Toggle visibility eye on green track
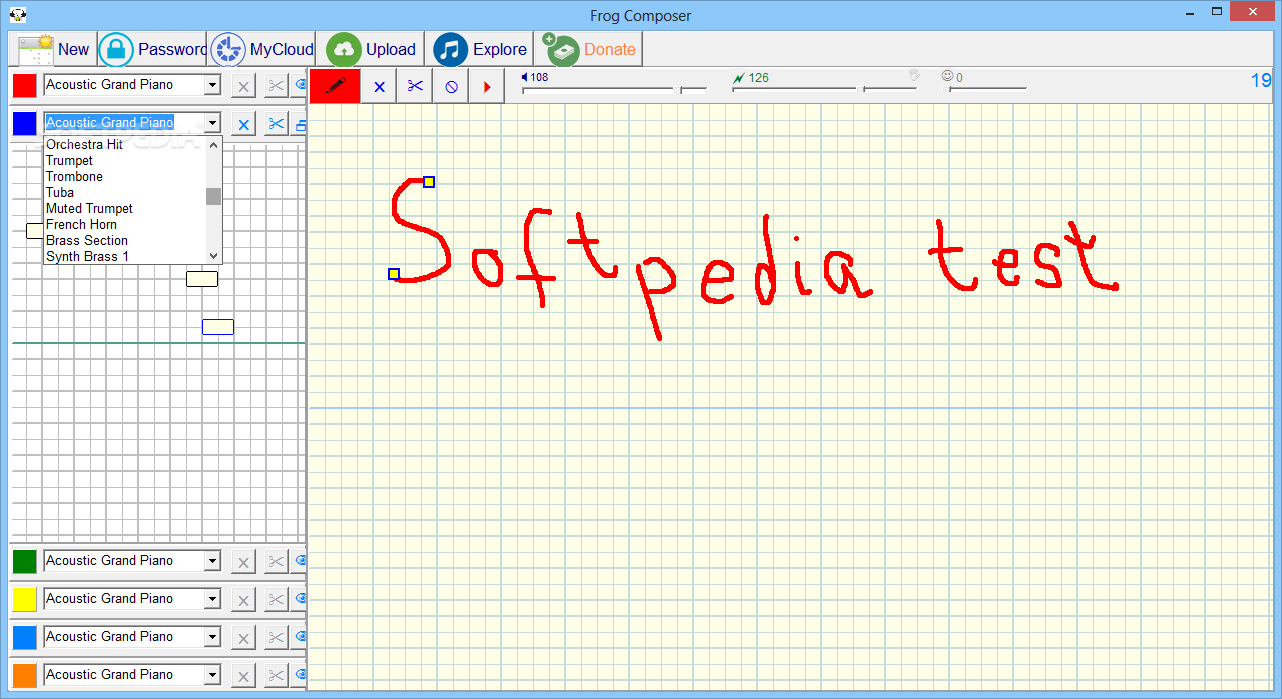The image size is (1282, 699). click(x=300, y=562)
